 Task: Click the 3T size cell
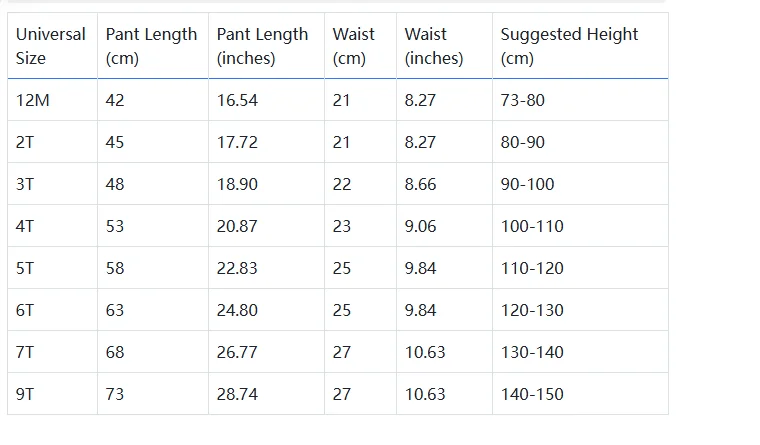pos(52,184)
